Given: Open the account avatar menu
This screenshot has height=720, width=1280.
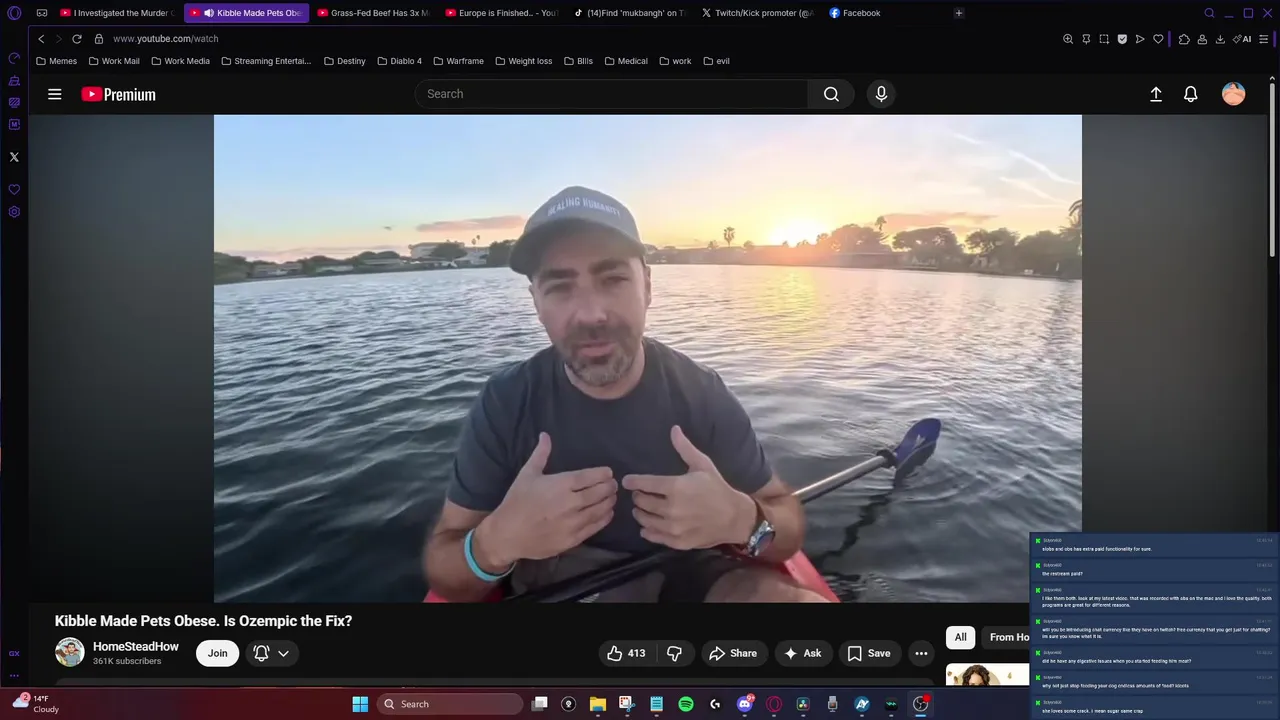Looking at the screenshot, I should [x=1234, y=94].
